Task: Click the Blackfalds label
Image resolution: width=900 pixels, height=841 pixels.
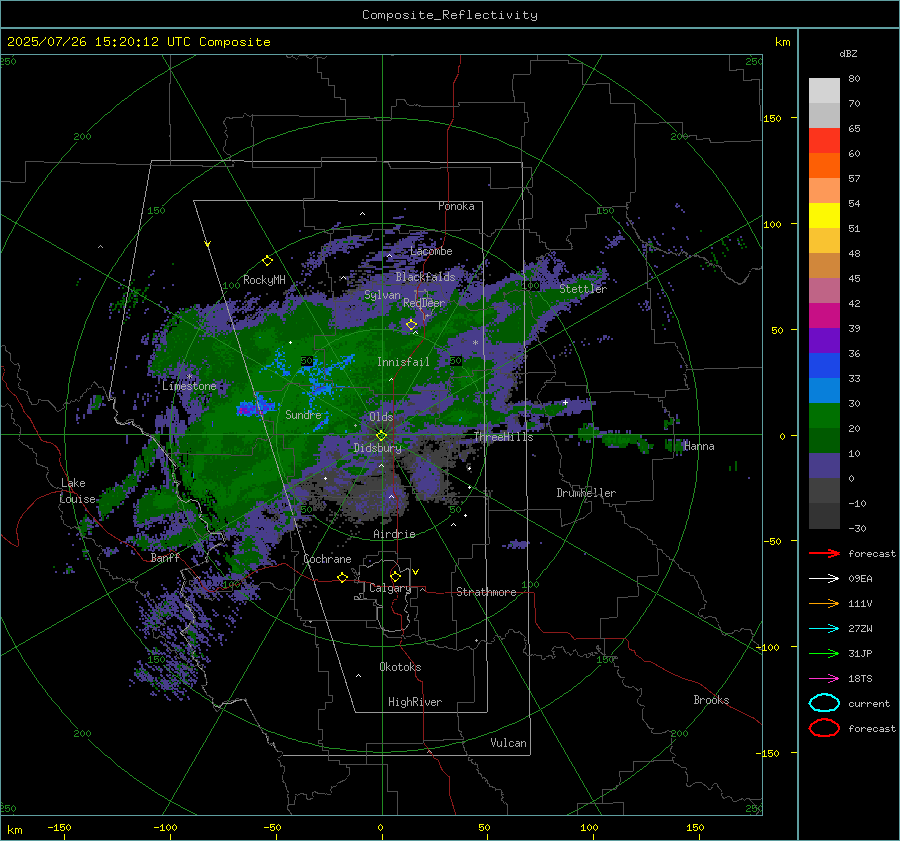Action: [x=425, y=277]
